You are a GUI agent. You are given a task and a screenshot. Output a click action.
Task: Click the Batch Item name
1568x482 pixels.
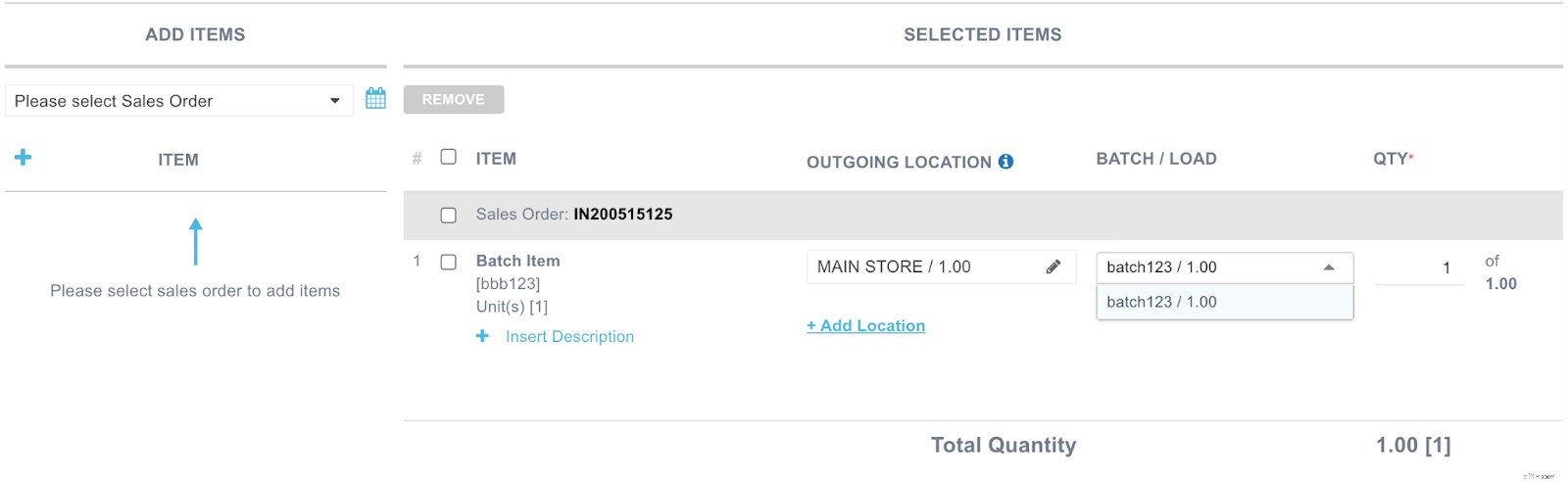click(x=517, y=261)
